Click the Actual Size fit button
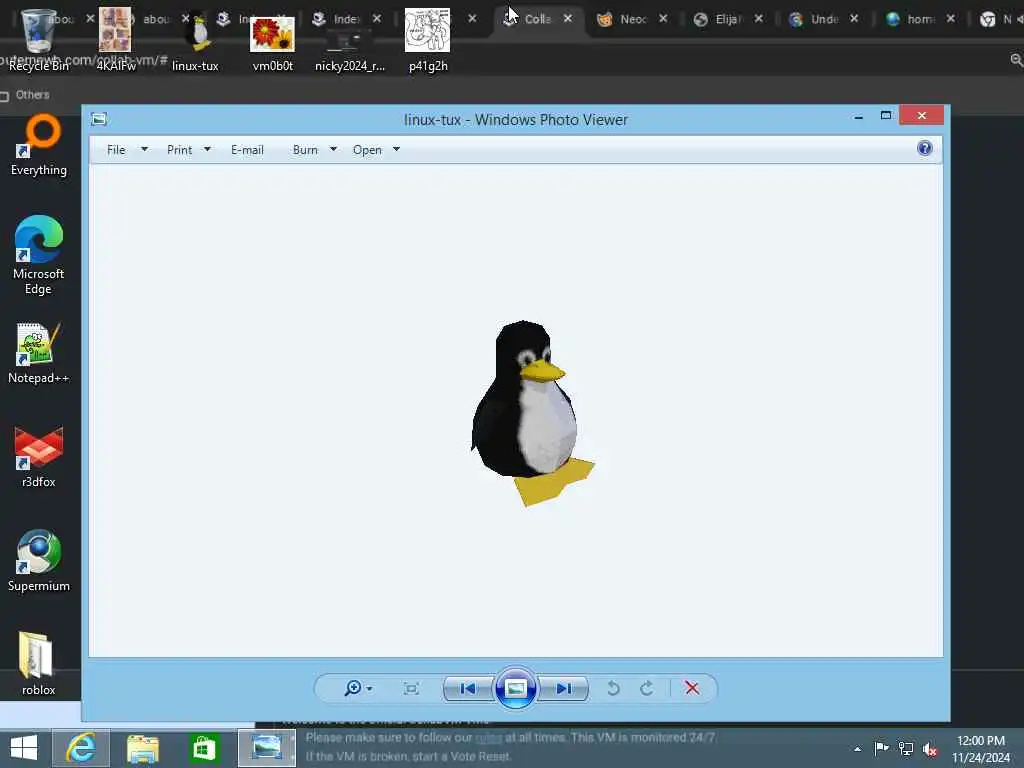The height and width of the screenshot is (768, 1024). pos(411,688)
